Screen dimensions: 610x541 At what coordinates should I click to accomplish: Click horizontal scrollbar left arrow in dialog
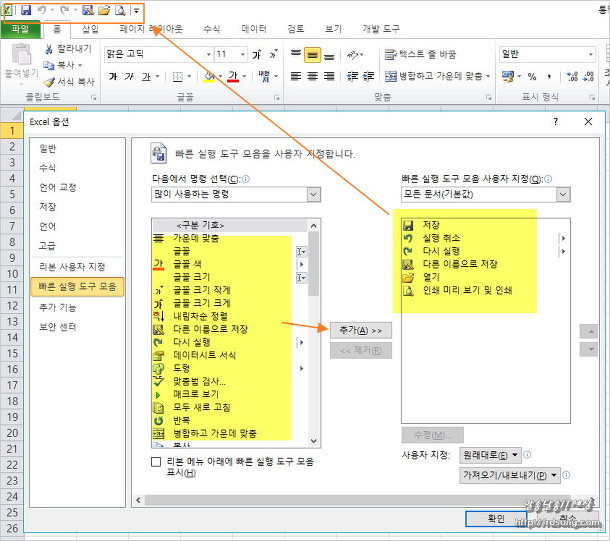tap(138, 500)
